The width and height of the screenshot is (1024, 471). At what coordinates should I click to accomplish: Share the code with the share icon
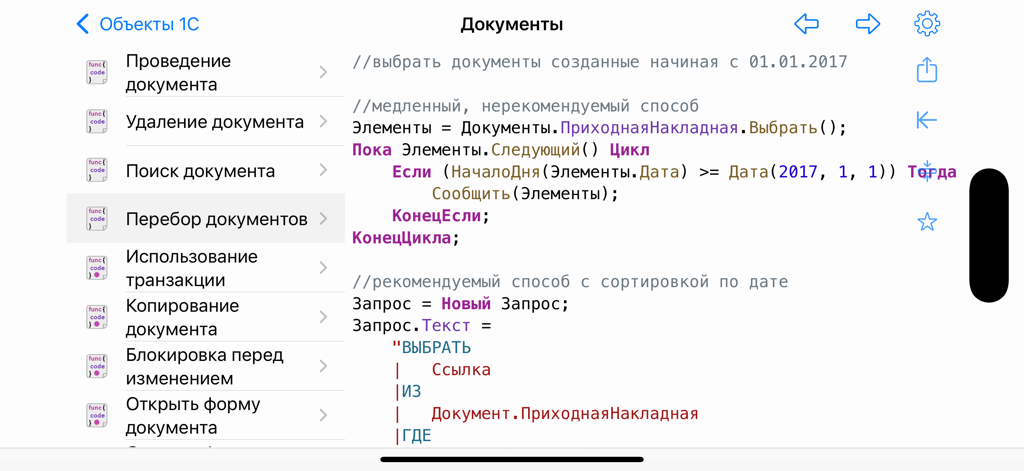[x=927, y=70]
